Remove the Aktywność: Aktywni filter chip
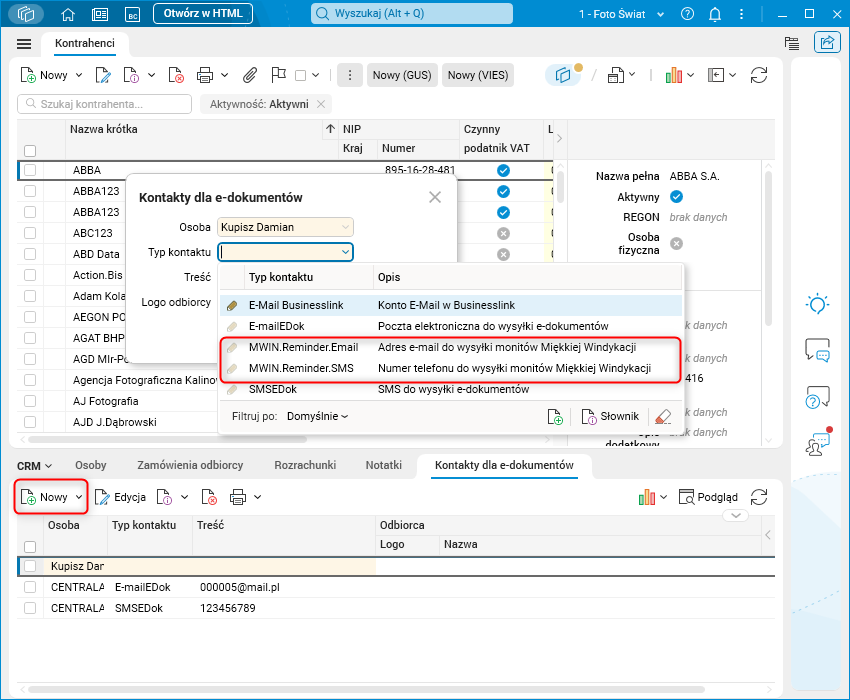Viewport: 850px width, 700px height. [x=321, y=104]
